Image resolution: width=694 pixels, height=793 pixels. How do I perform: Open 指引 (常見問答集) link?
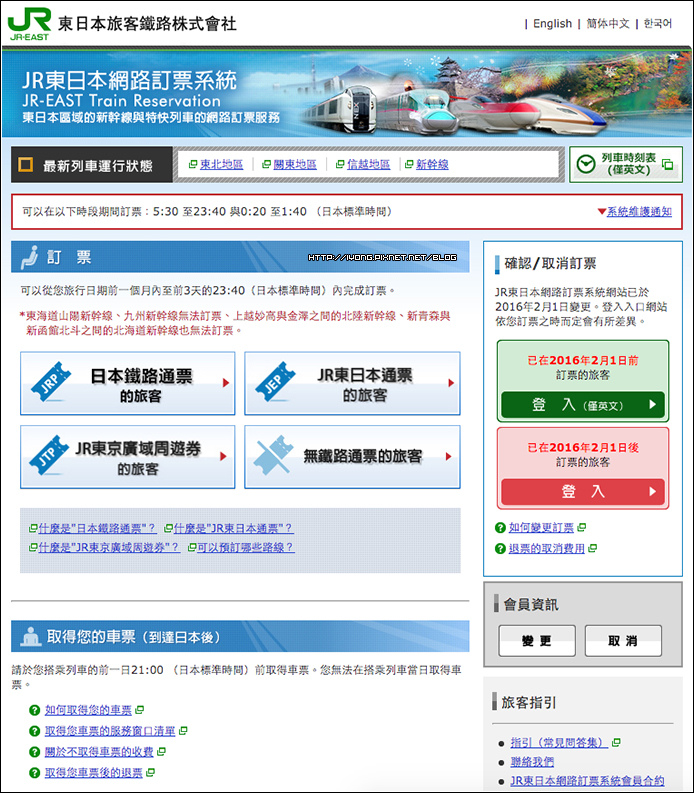pyautogui.click(x=559, y=742)
